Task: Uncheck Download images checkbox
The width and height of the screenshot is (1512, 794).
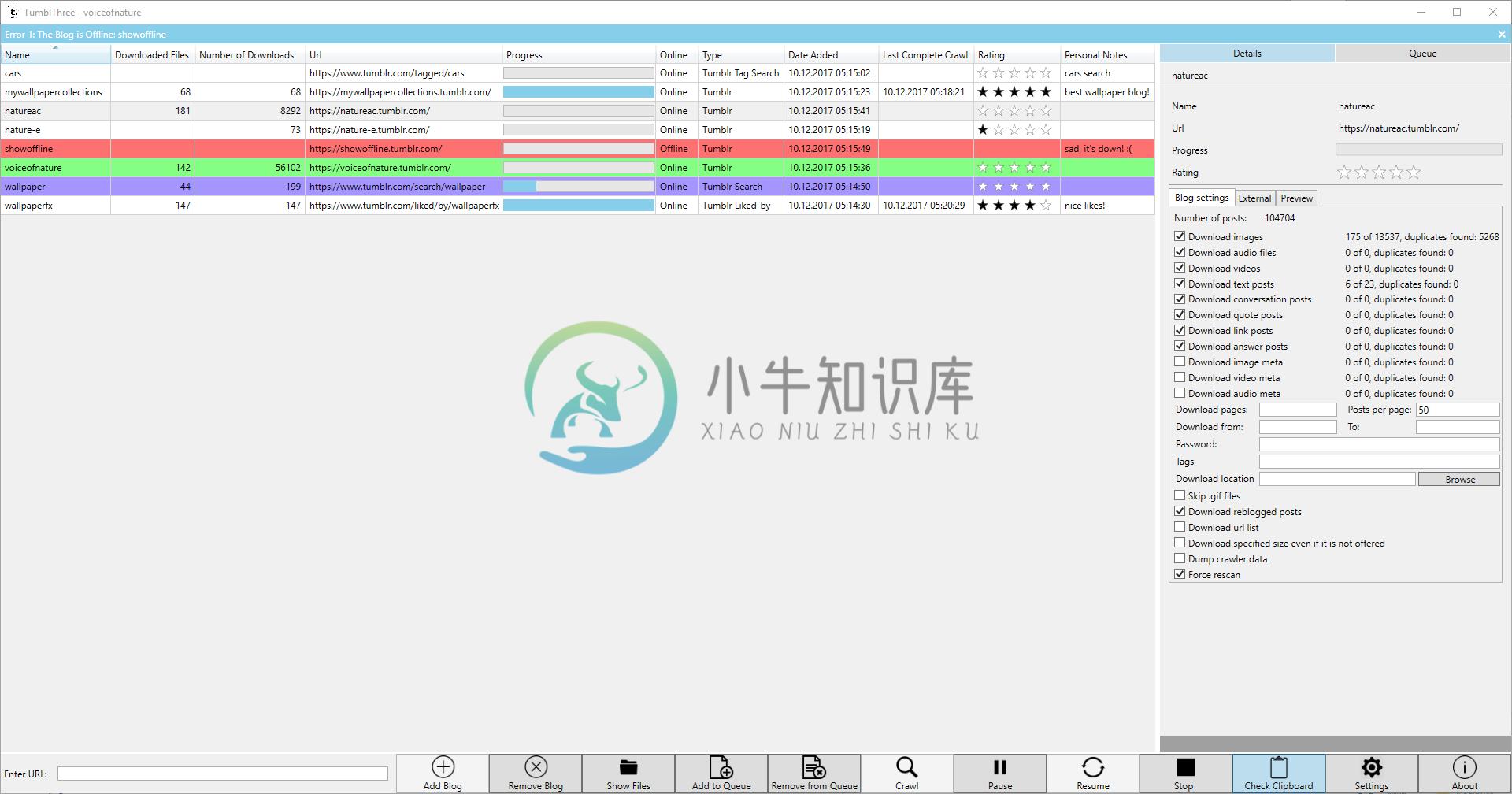Action: point(1180,236)
